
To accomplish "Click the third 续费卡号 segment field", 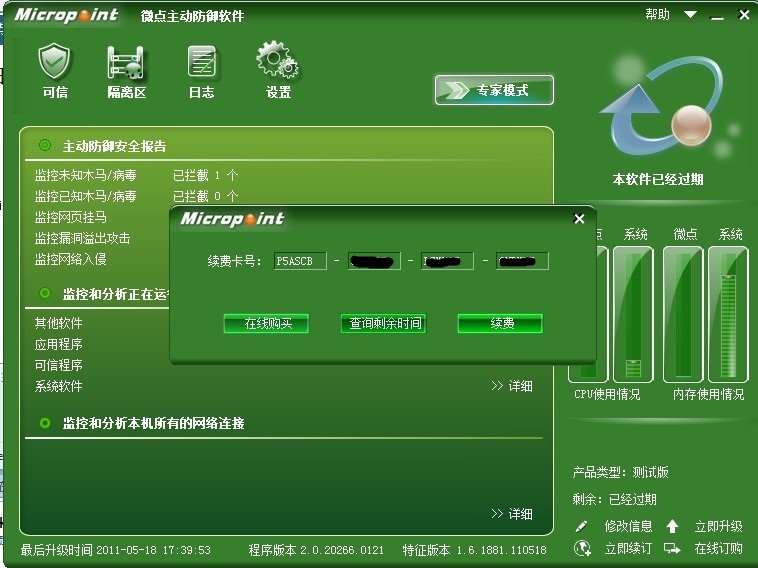I will [447, 261].
